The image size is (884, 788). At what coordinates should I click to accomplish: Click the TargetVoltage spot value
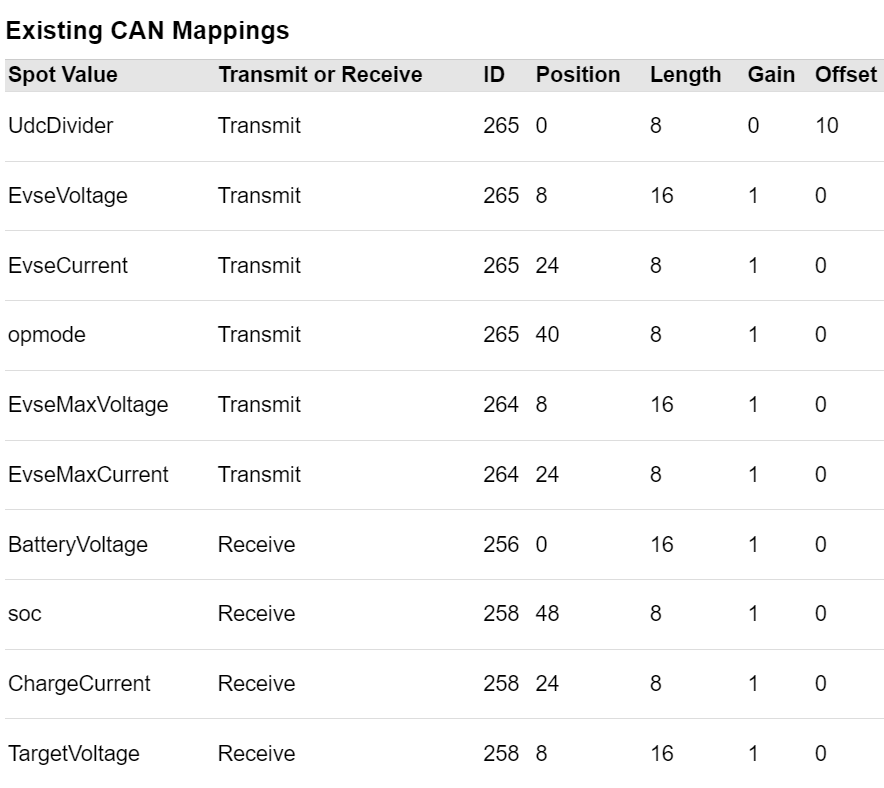74,754
